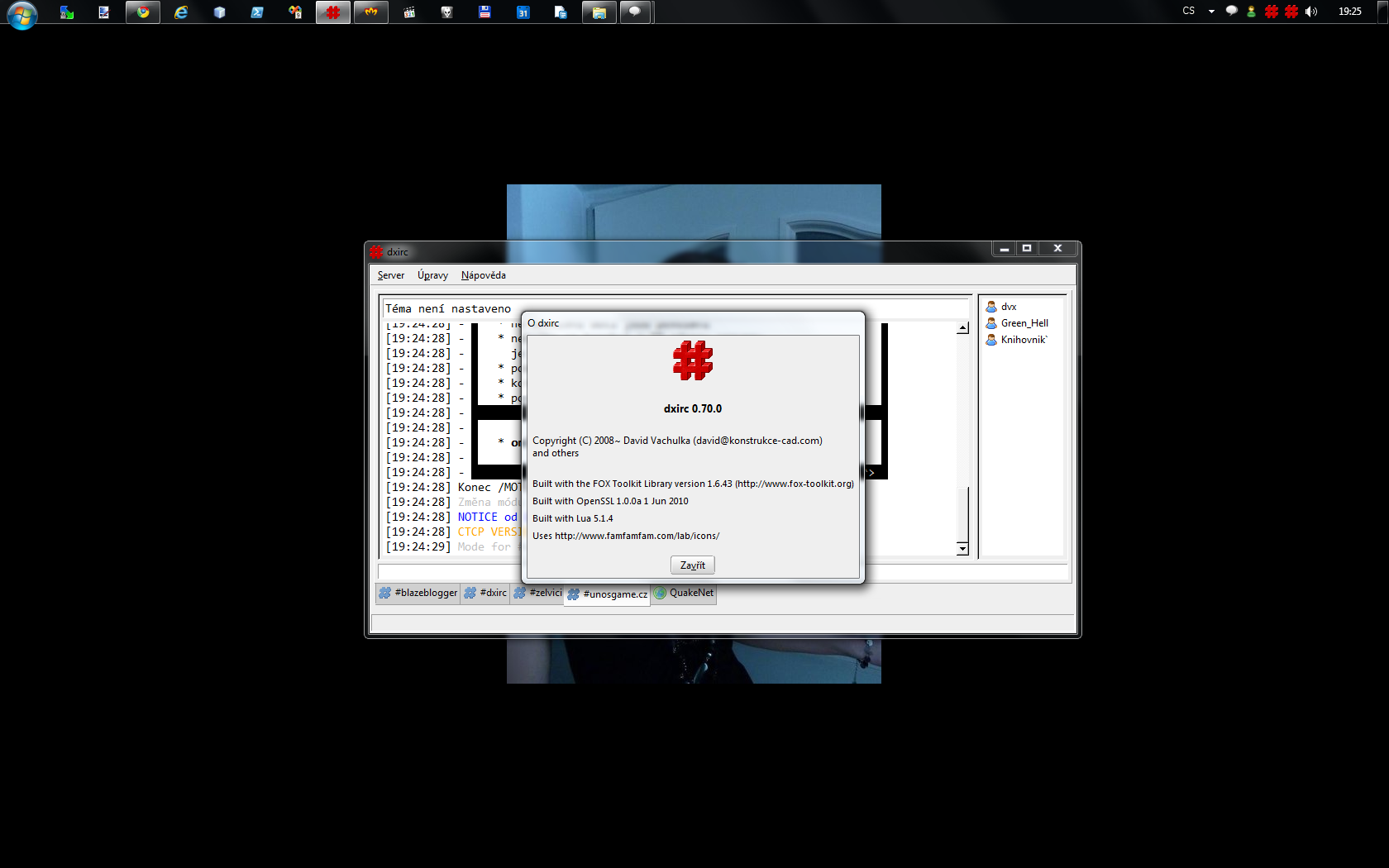
Task: Select the #unosgame.cz tab
Action: pos(608,594)
